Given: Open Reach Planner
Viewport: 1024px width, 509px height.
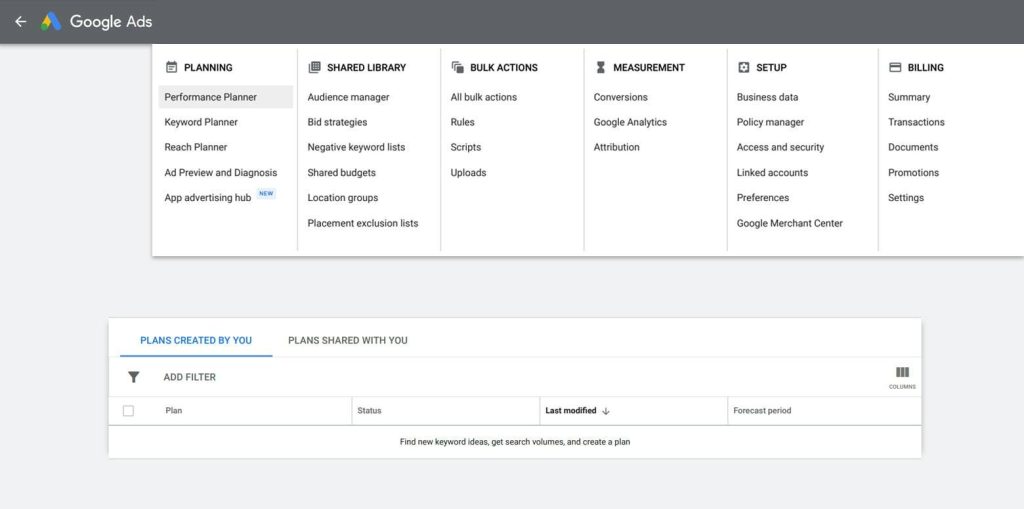Looking at the screenshot, I should [196, 147].
